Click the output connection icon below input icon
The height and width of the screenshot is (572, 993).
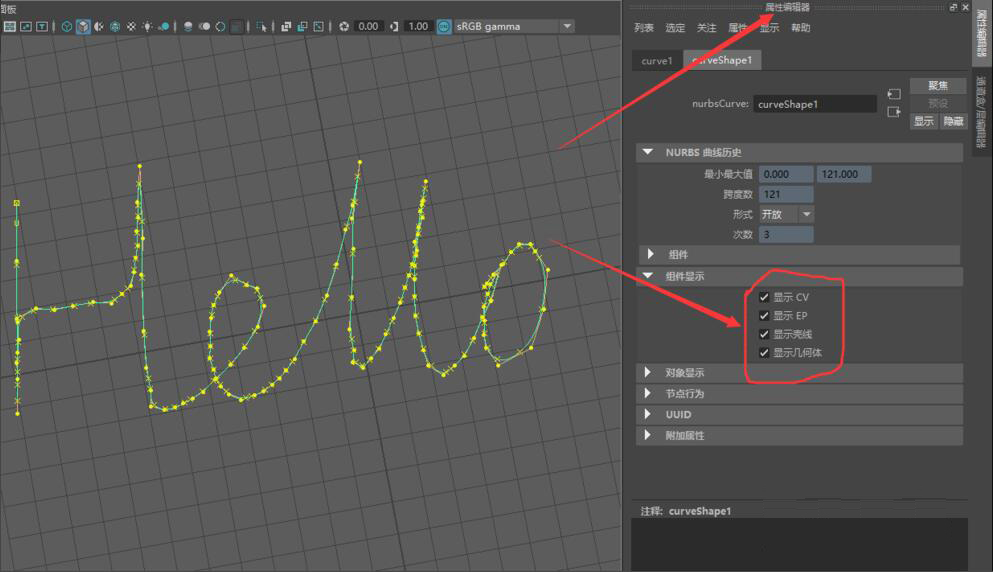click(x=893, y=112)
